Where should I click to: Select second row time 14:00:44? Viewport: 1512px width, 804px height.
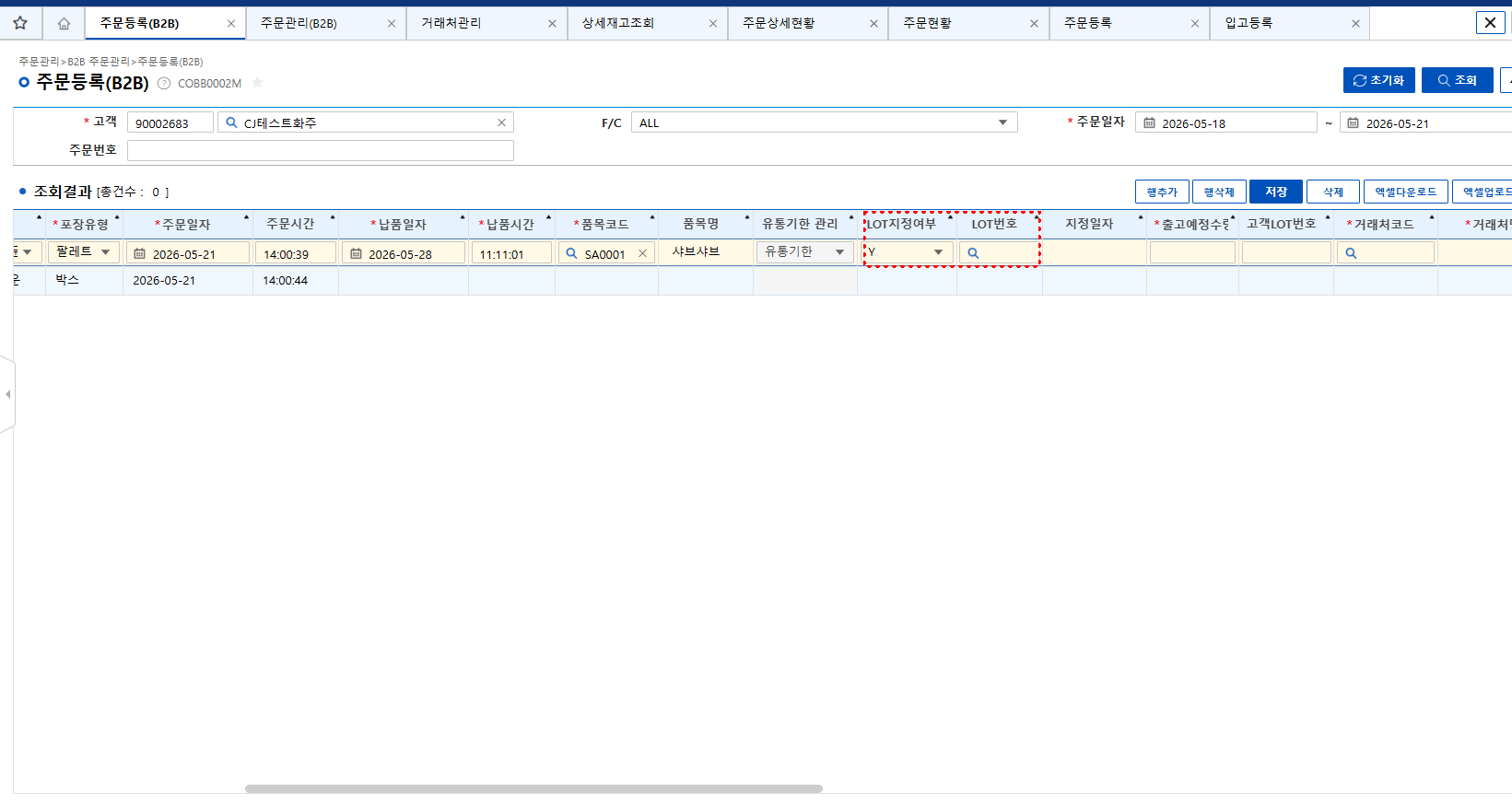pos(296,280)
